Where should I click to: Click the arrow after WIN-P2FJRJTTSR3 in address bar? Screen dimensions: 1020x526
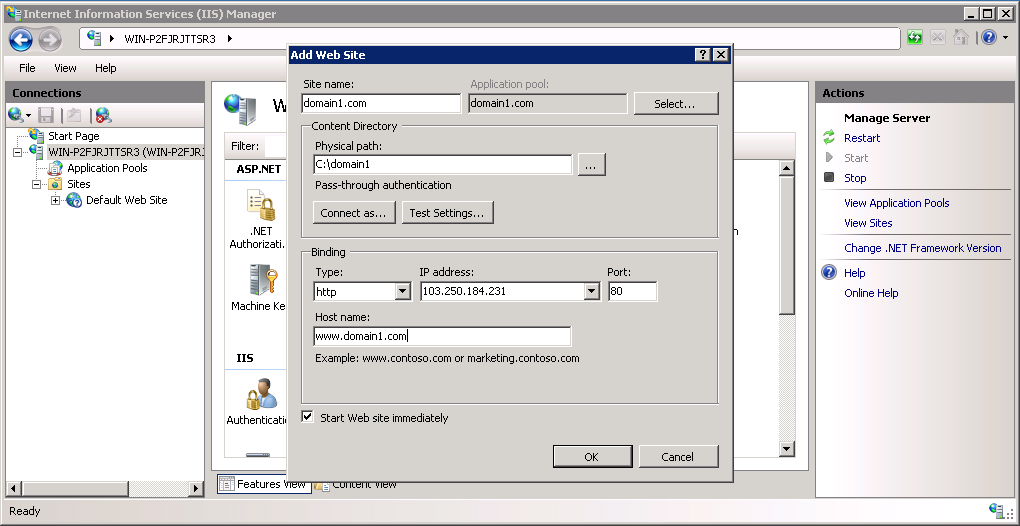tap(230, 38)
